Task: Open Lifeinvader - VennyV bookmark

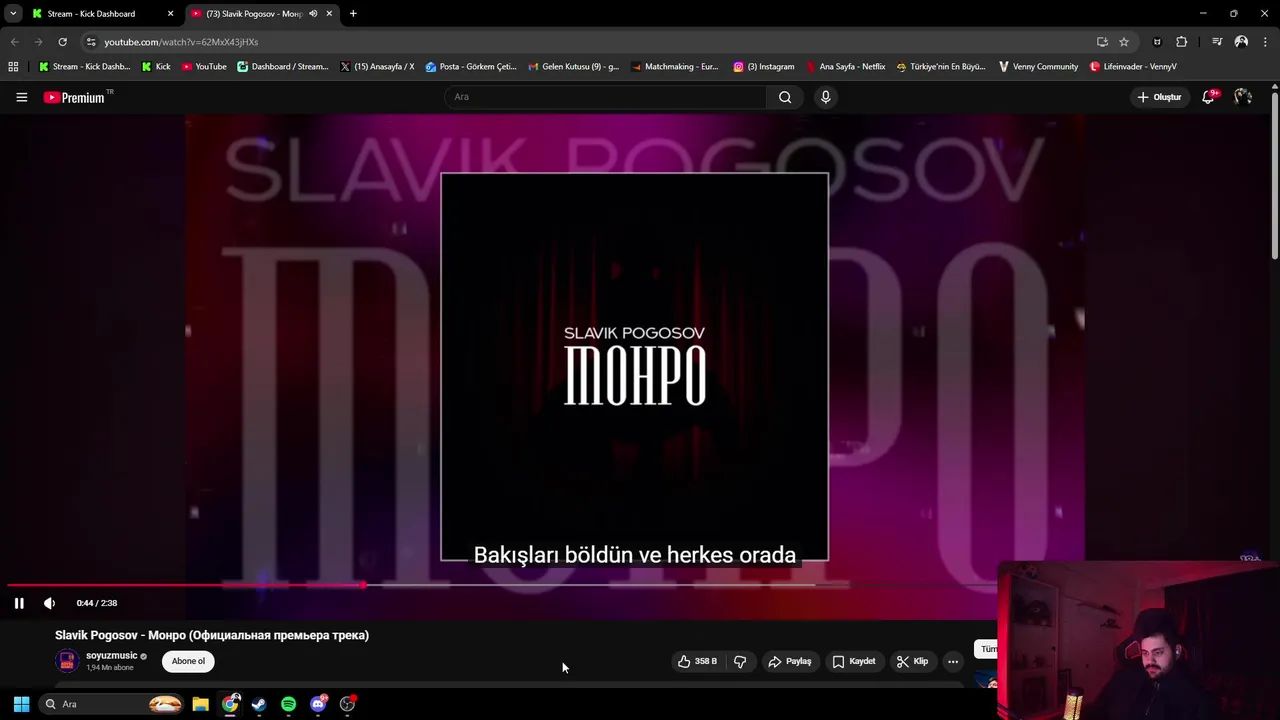Action: (x=1133, y=67)
